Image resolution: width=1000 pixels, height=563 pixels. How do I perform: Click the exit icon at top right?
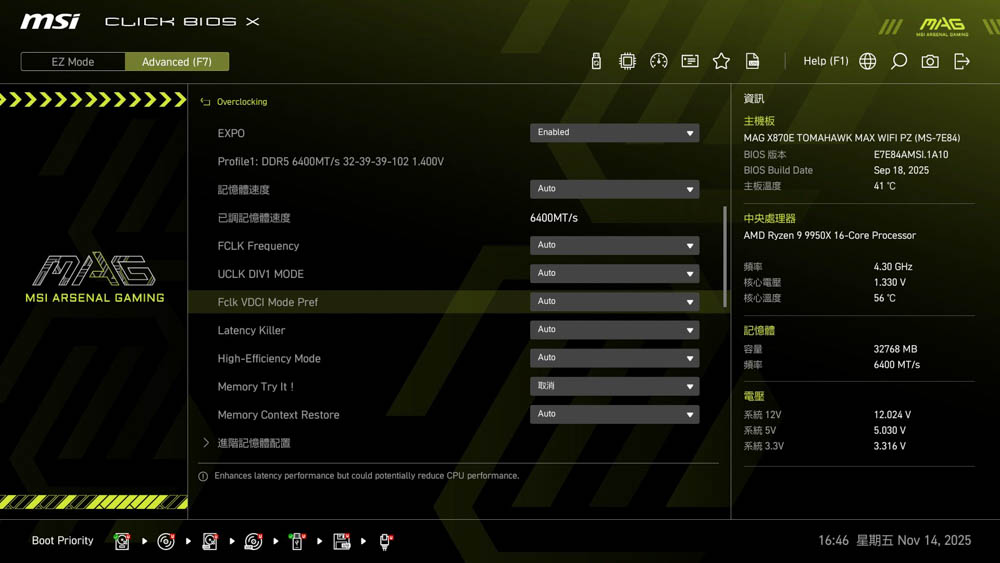pos(962,61)
